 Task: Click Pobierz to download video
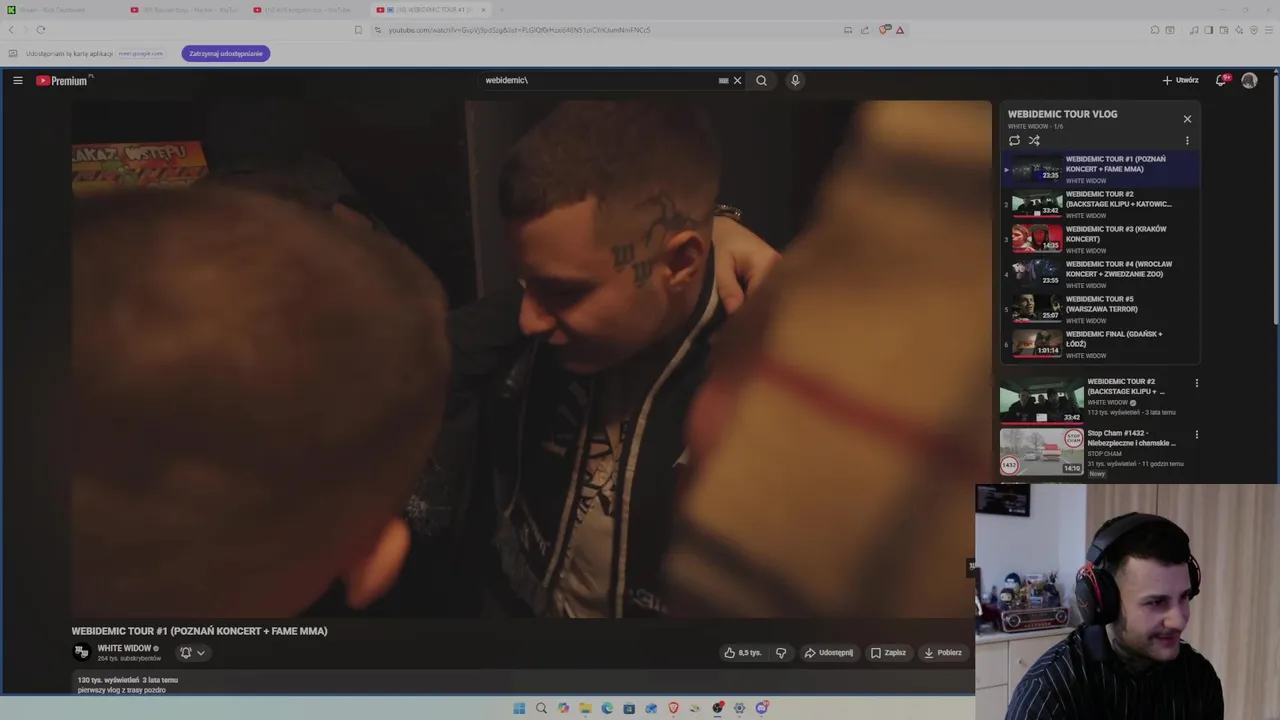942,653
